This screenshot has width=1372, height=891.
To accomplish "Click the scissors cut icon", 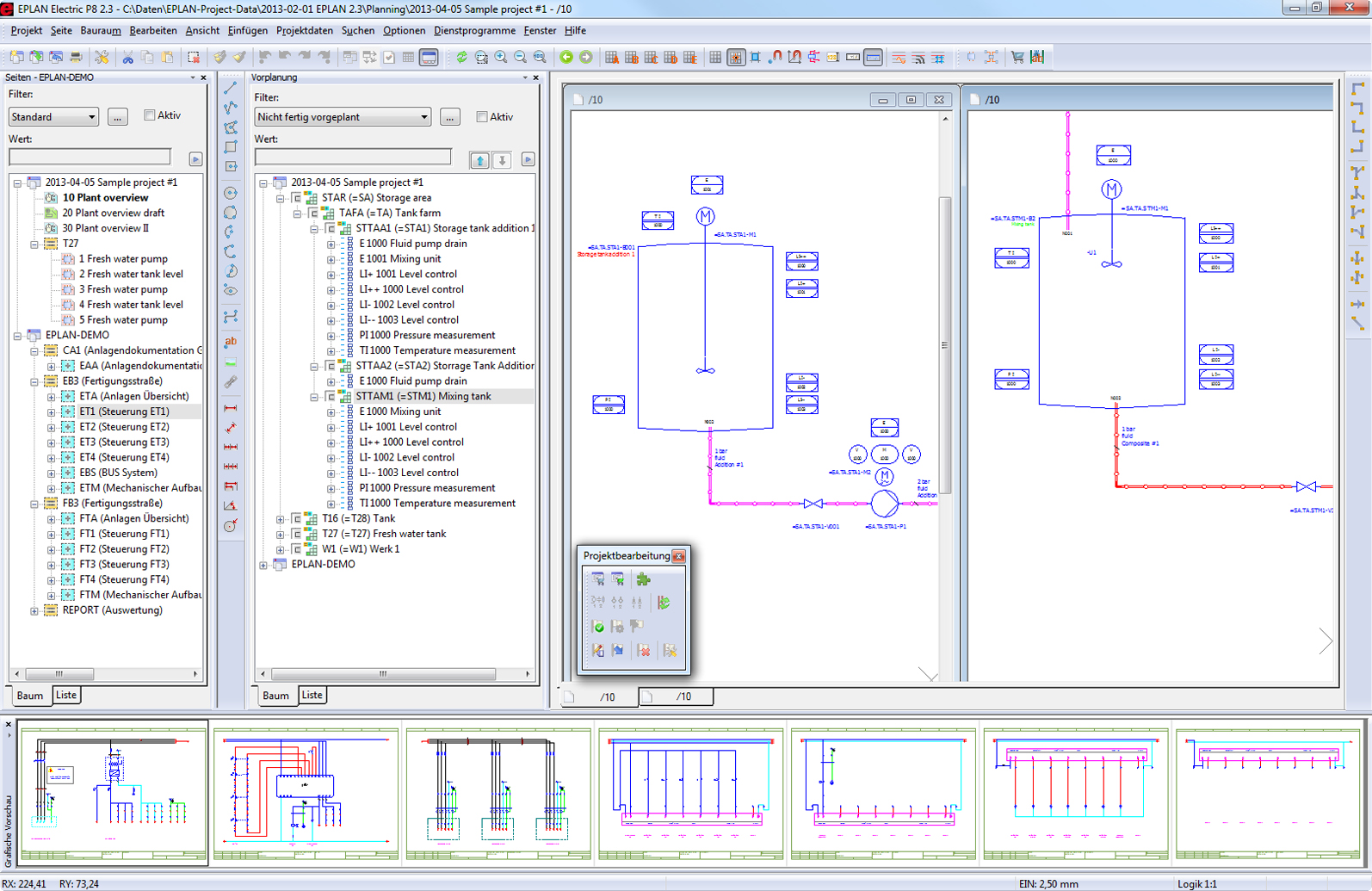I will 127,58.
